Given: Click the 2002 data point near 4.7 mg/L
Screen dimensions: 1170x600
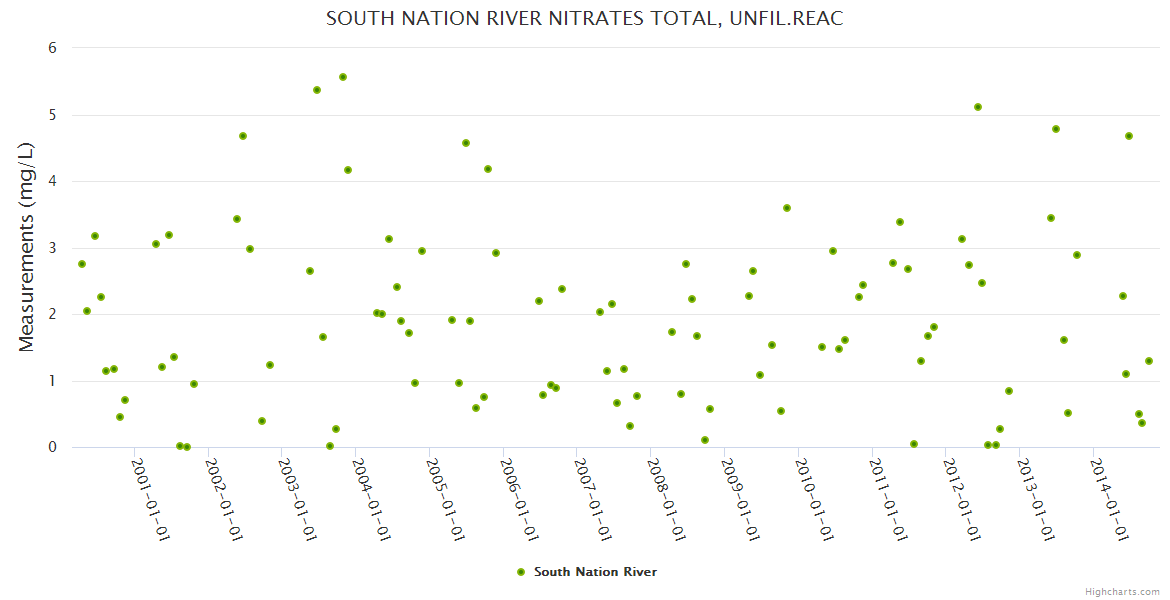Looking at the screenshot, I should point(243,136).
